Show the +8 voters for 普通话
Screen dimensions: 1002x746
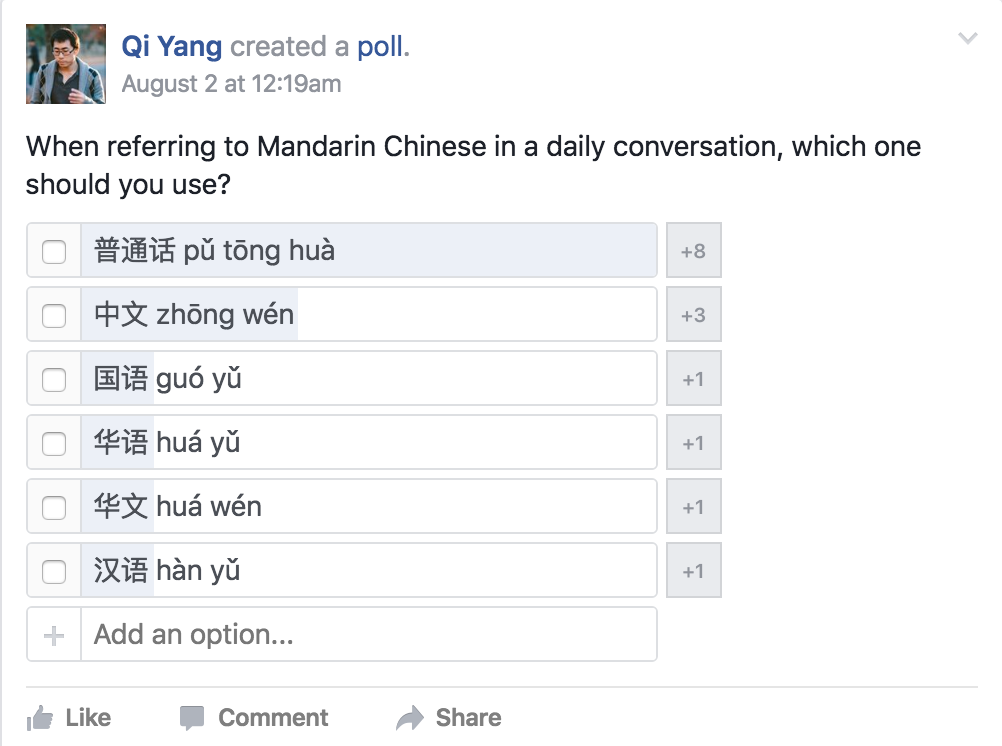coord(693,251)
